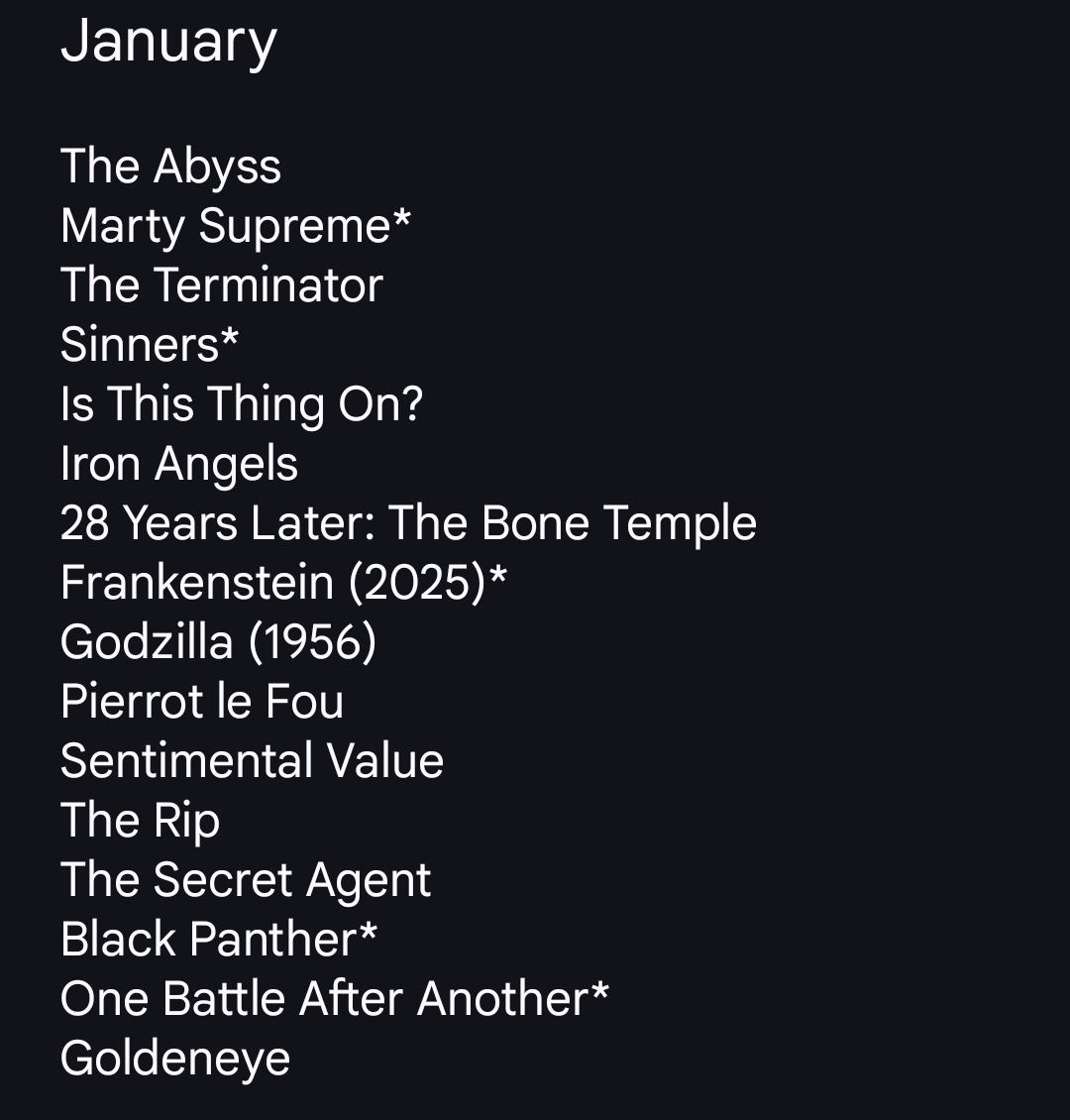
Task: Tap the One Battle After Another line
Action: (324, 999)
